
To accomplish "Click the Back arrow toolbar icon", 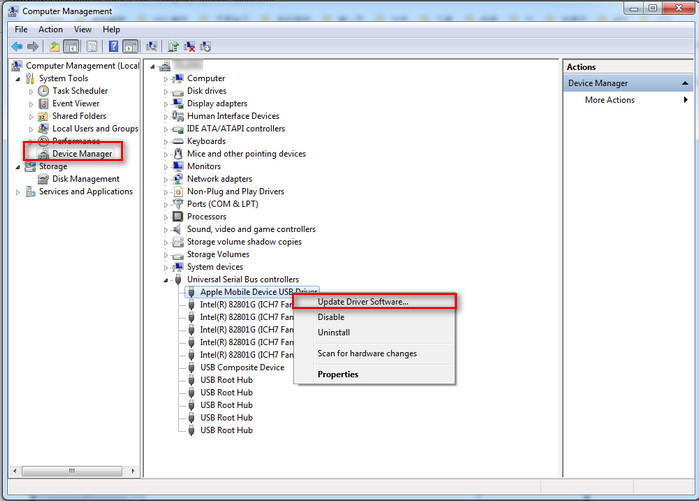I will coord(17,46).
